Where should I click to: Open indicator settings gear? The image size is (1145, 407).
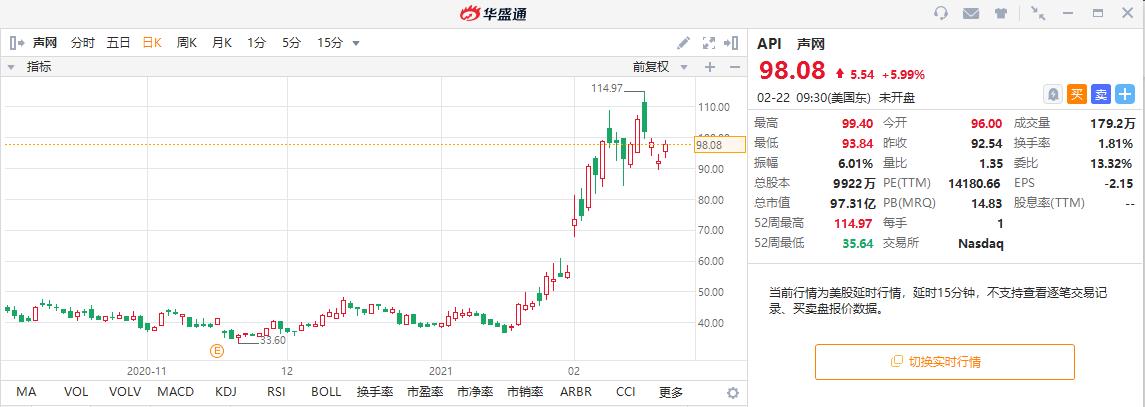[732, 393]
